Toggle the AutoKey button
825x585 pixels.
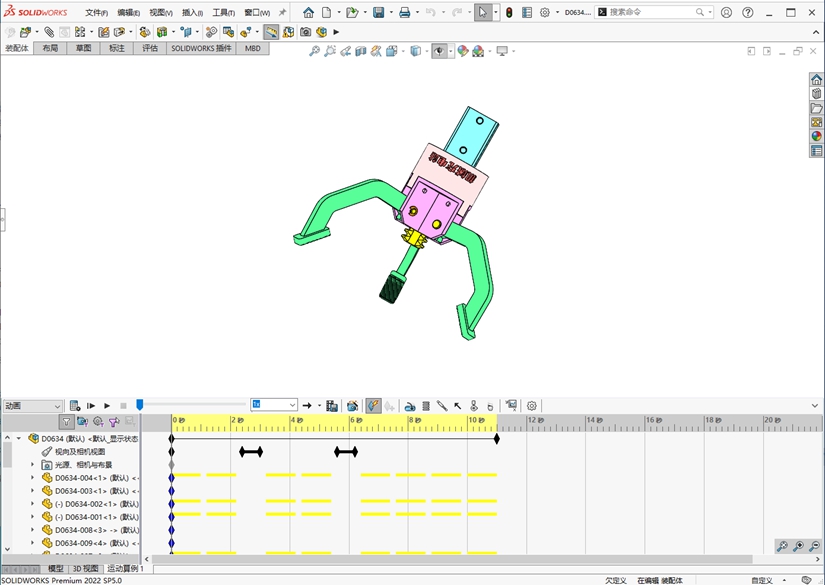tap(372, 406)
